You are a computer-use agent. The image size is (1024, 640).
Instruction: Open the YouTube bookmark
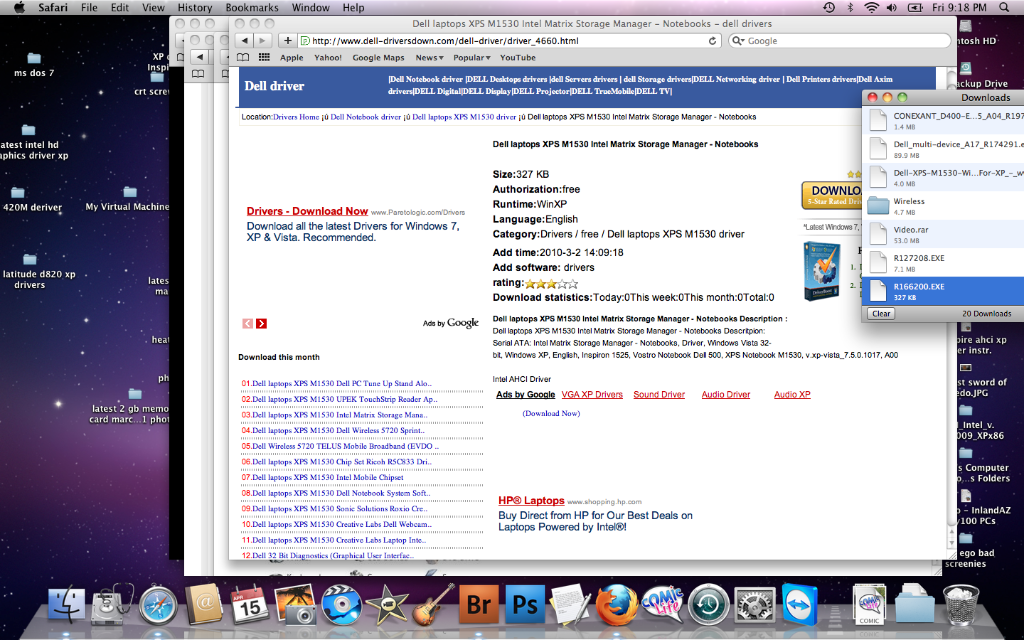[x=518, y=57]
